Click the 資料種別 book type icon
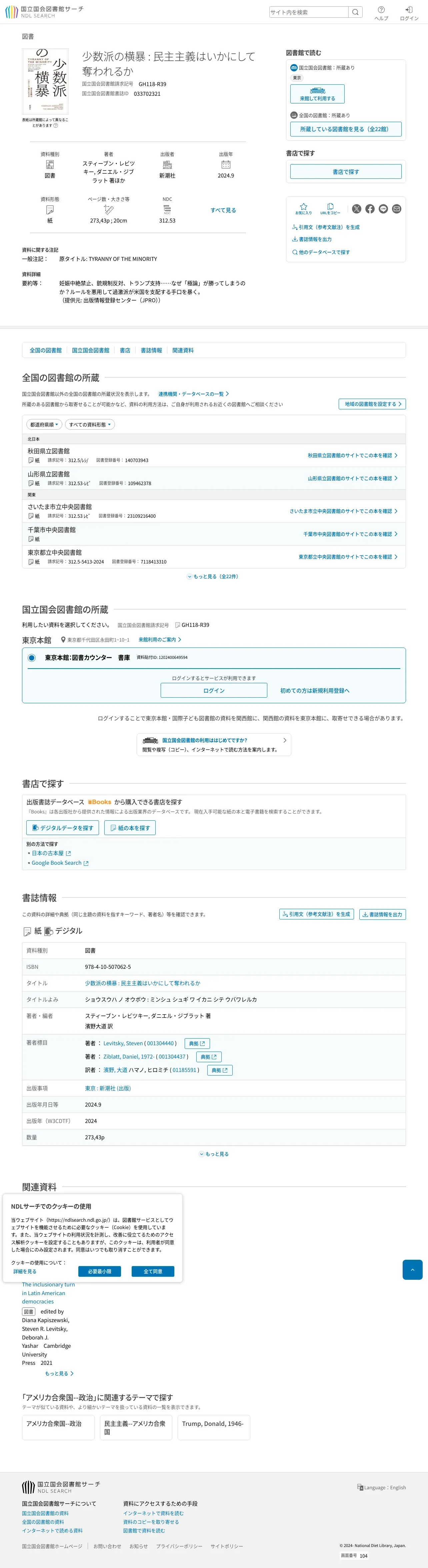Image resolution: width=428 pixels, height=1568 pixels. (50, 164)
